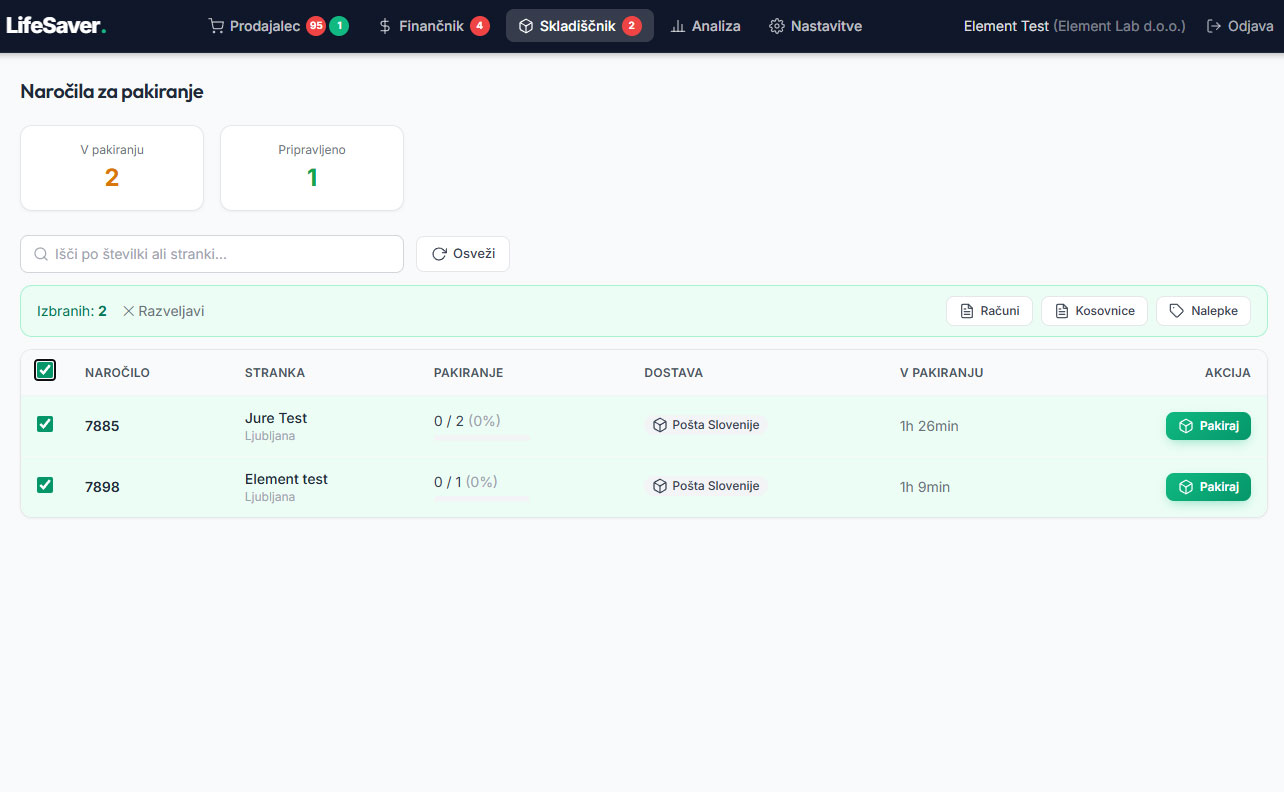Image resolution: width=1284 pixels, height=792 pixels.
Task: Open the Skladiščnik tab
Action: click(580, 26)
